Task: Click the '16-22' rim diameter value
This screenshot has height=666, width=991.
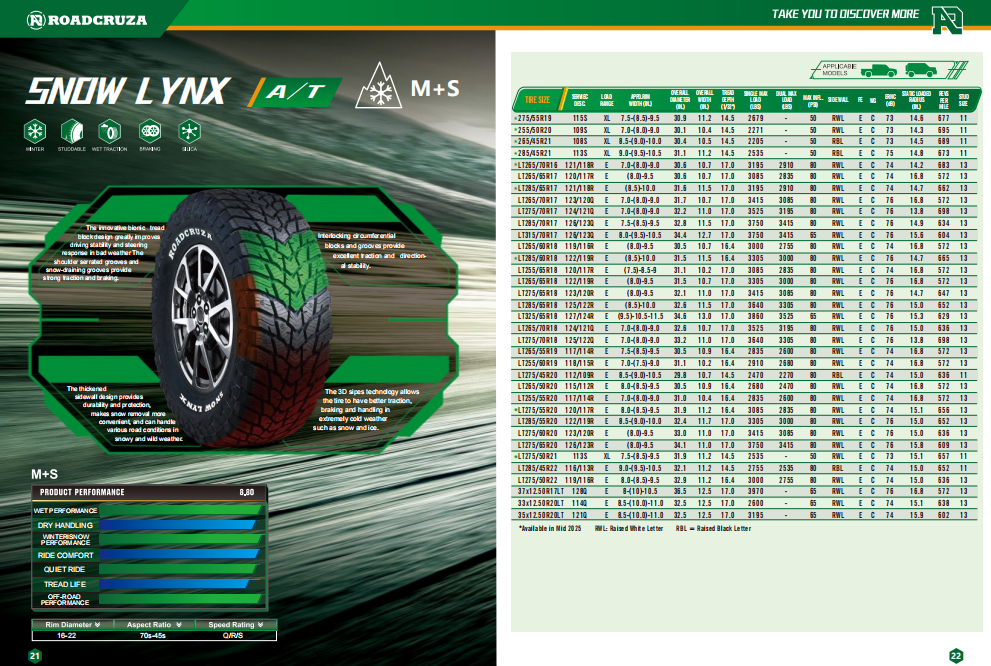Action: (x=66, y=635)
